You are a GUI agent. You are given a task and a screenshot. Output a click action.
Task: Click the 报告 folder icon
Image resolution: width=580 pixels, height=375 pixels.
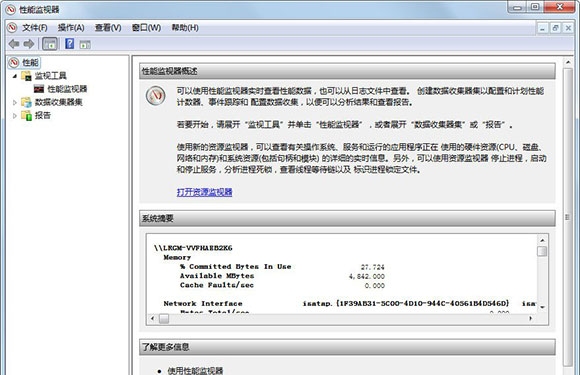coord(26,115)
